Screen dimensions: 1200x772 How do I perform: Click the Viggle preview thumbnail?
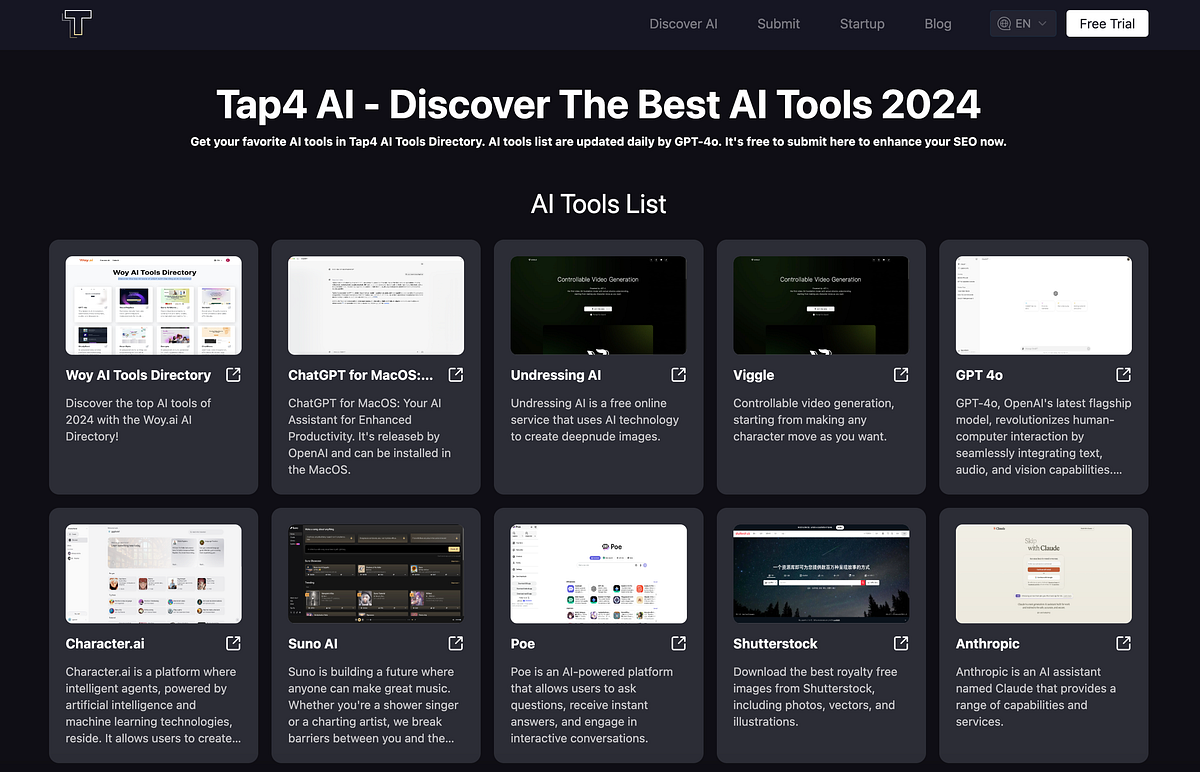click(x=820, y=305)
